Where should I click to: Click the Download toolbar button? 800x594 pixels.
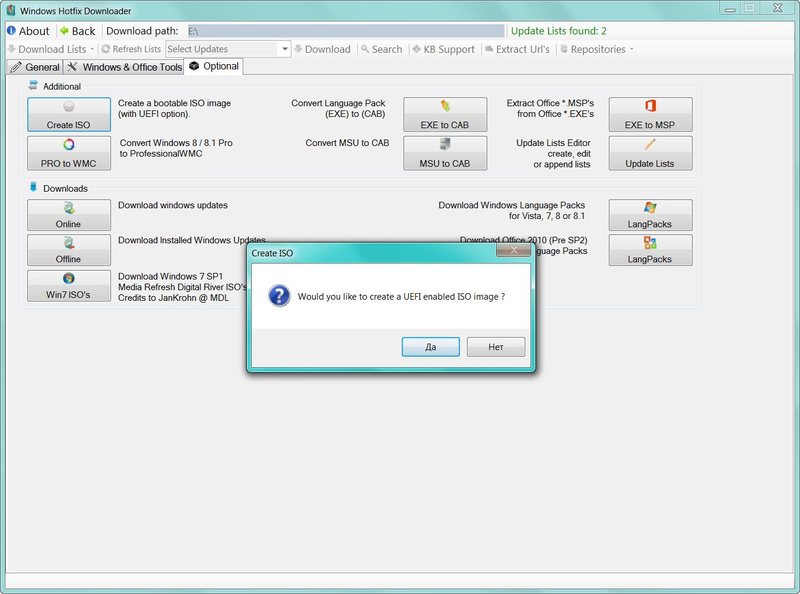pos(322,49)
